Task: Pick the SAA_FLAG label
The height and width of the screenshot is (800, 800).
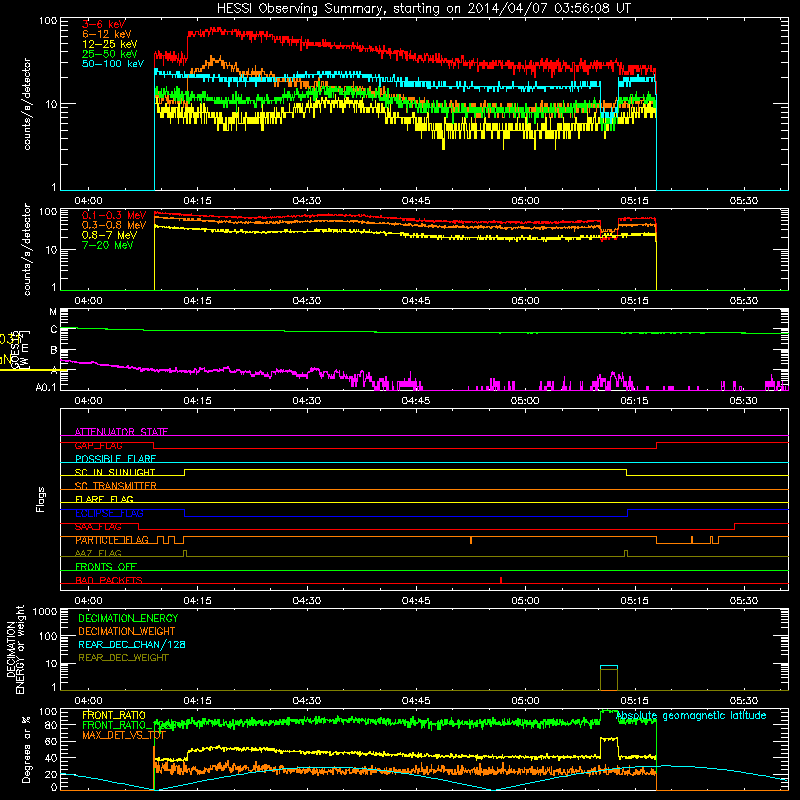Action: pyautogui.click(x=98, y=526)
